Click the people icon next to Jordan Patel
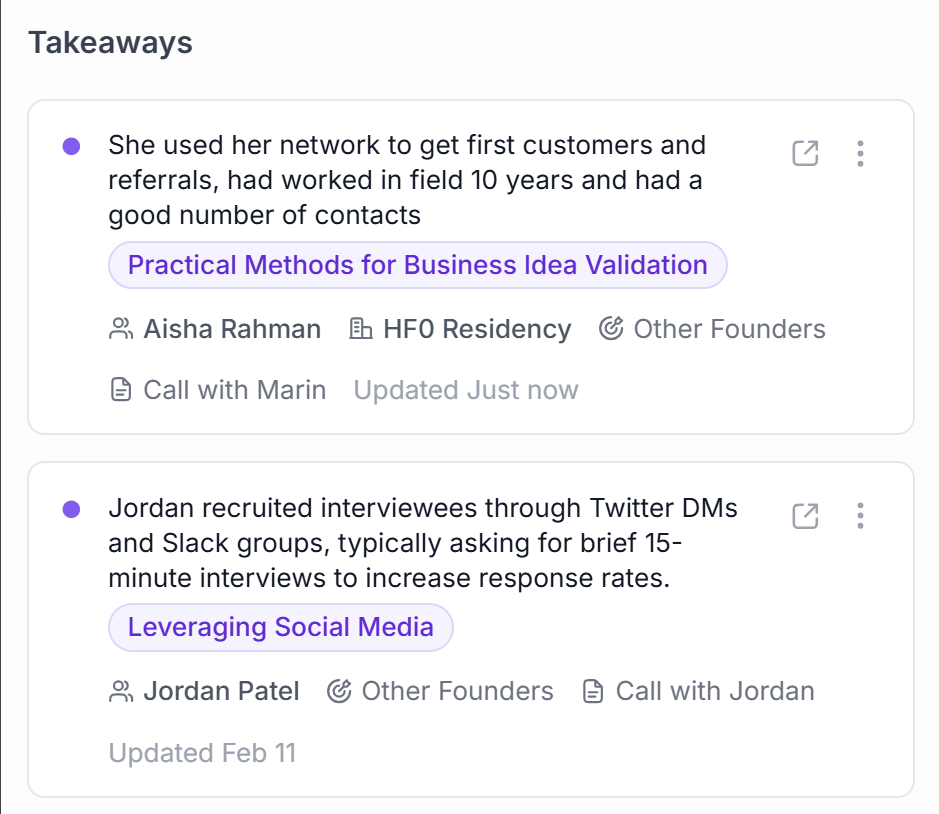This screenshot has height=814, width=939. pos(121,691)
